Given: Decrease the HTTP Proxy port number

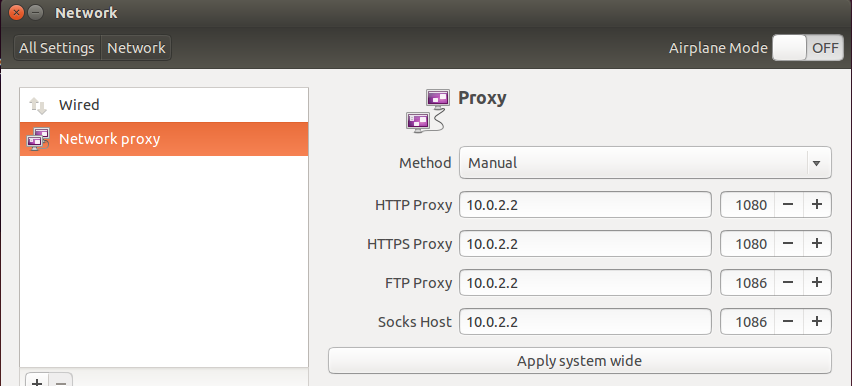Looking at the screenshot, I should pos(788,204).
